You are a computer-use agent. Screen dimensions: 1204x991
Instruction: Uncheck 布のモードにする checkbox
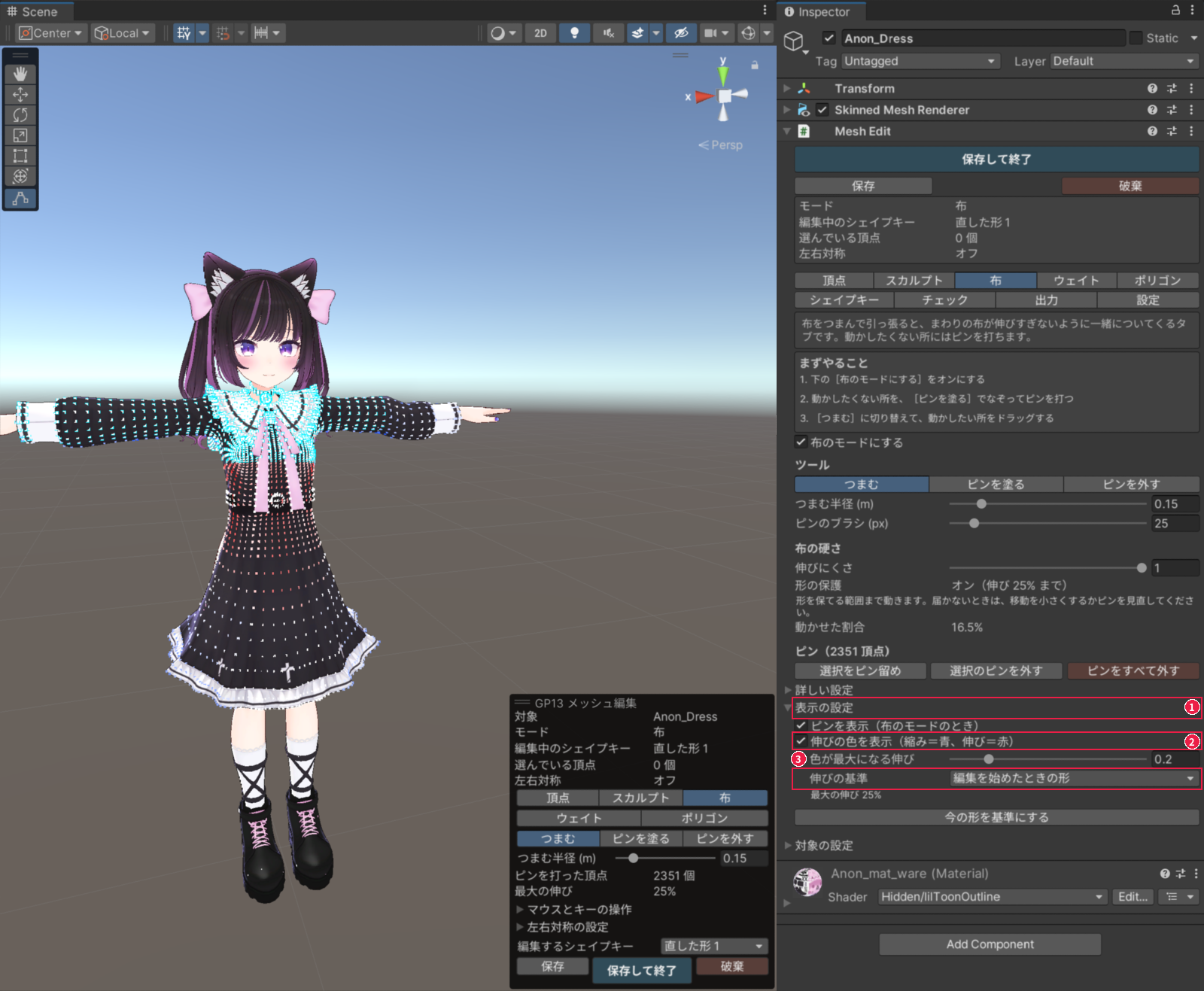click(801, 442)
